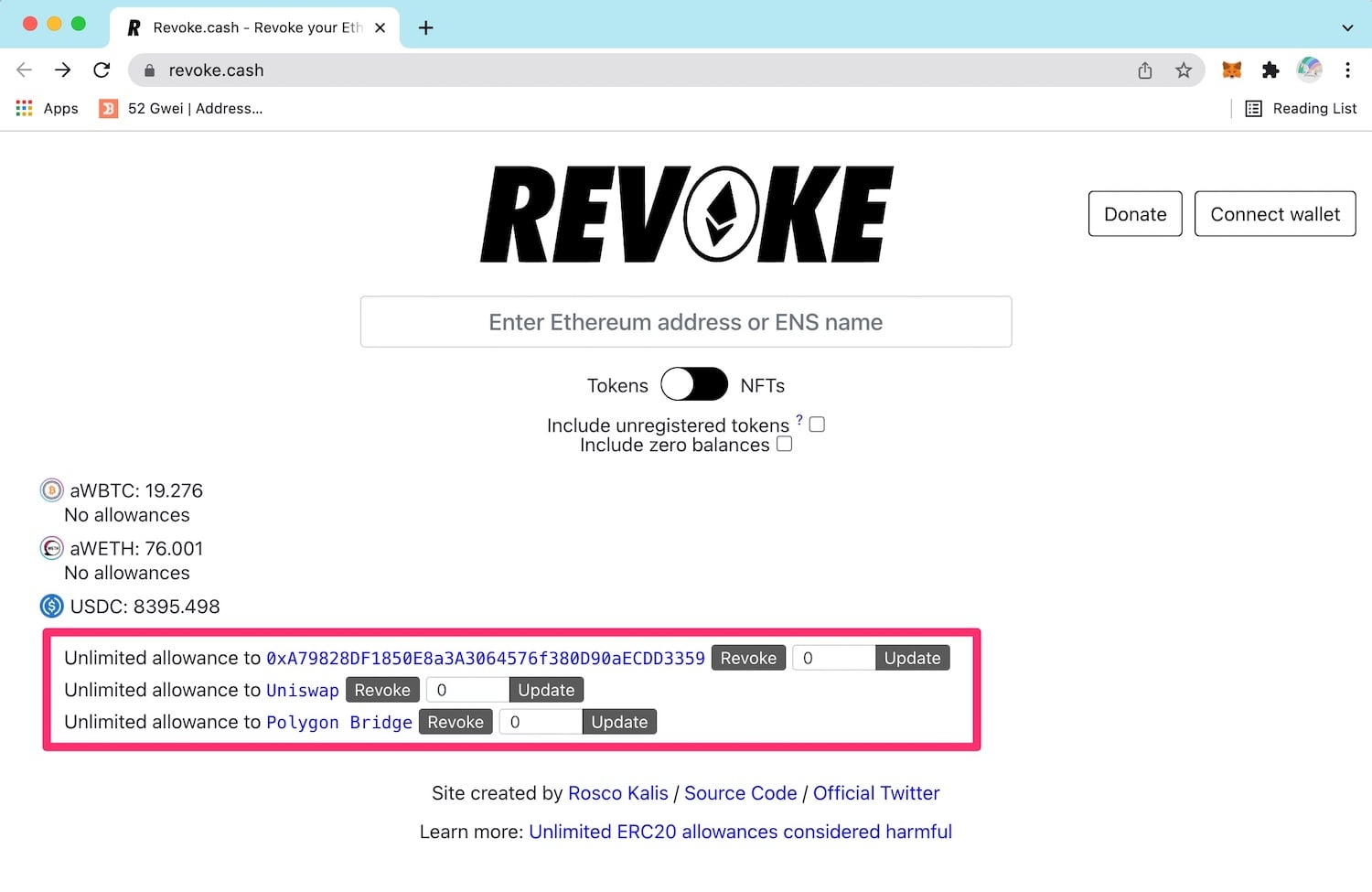Click the aWETH token icon

52,548
